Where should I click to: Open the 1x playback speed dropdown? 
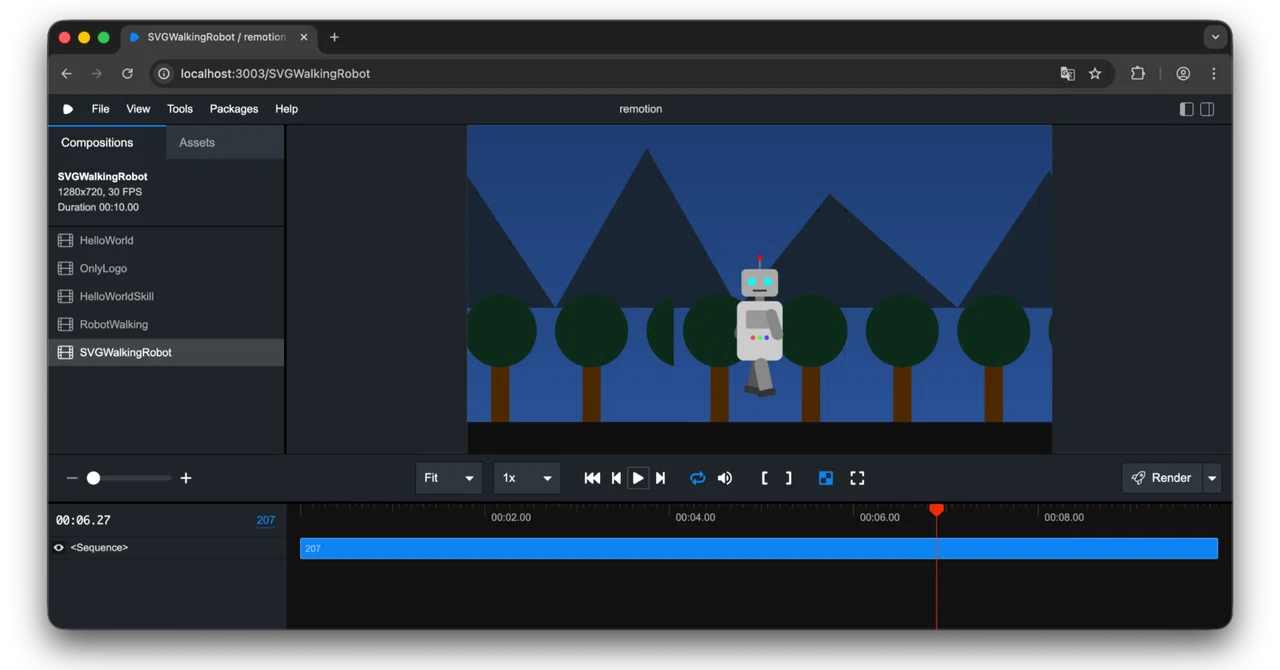(527, 478)
